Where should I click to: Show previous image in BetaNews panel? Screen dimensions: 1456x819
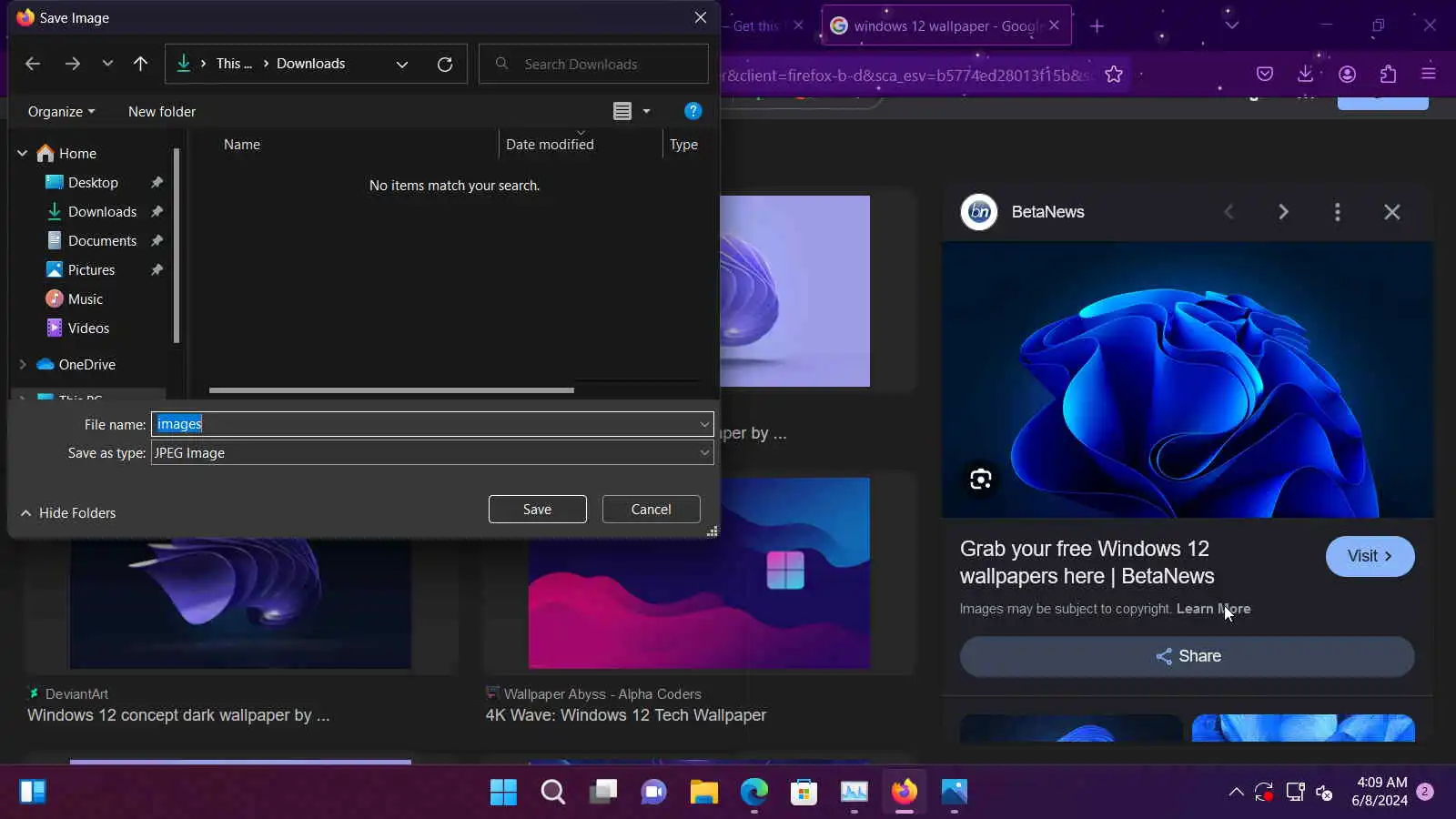tap(1229, 212)
